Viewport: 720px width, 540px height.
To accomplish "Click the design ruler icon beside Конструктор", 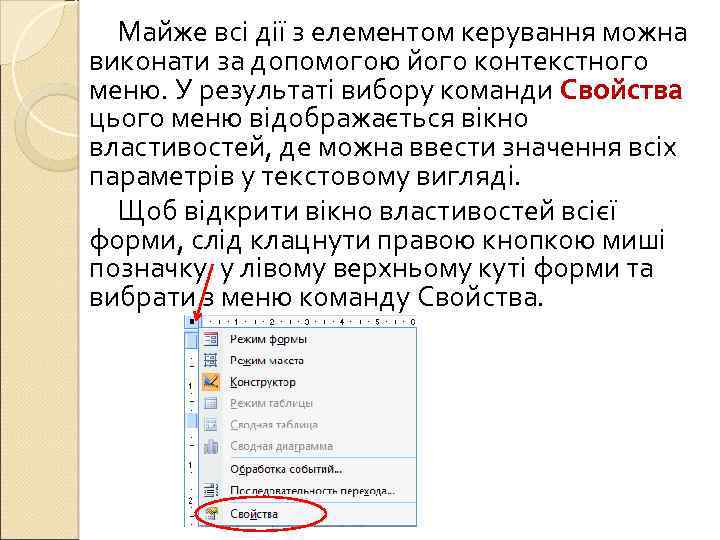I will [211, 382].
